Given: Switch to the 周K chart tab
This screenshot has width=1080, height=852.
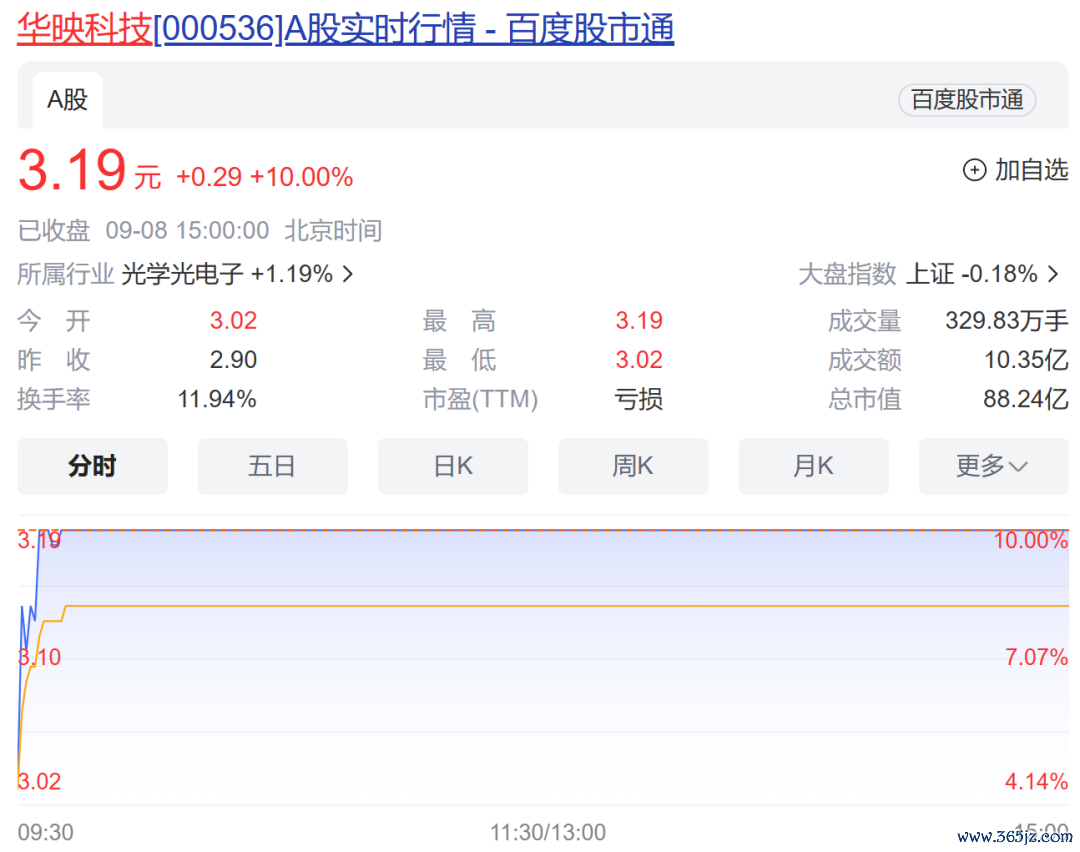Looking at the screenshot, I should click(x=633, y=466).
